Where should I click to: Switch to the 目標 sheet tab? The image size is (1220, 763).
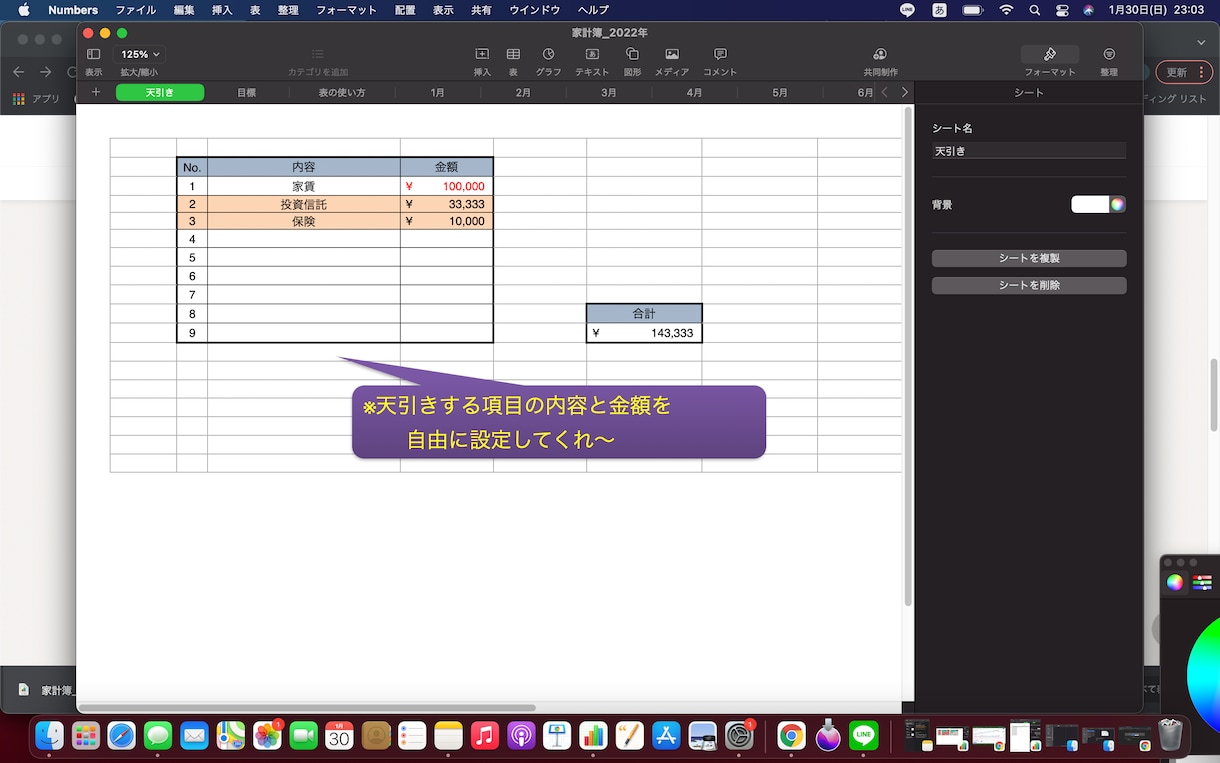tap(246, 92)
